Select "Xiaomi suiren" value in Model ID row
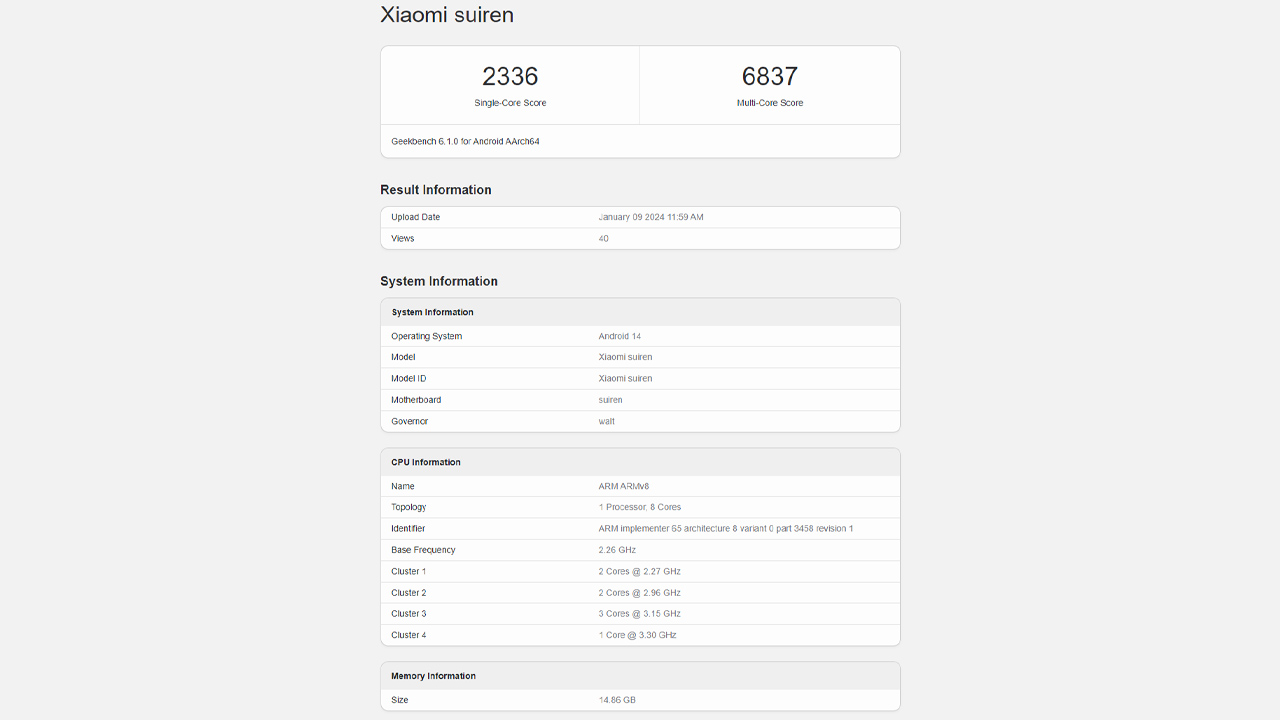The height and width of the screenshot is (720, 1280). pos(625,378)
